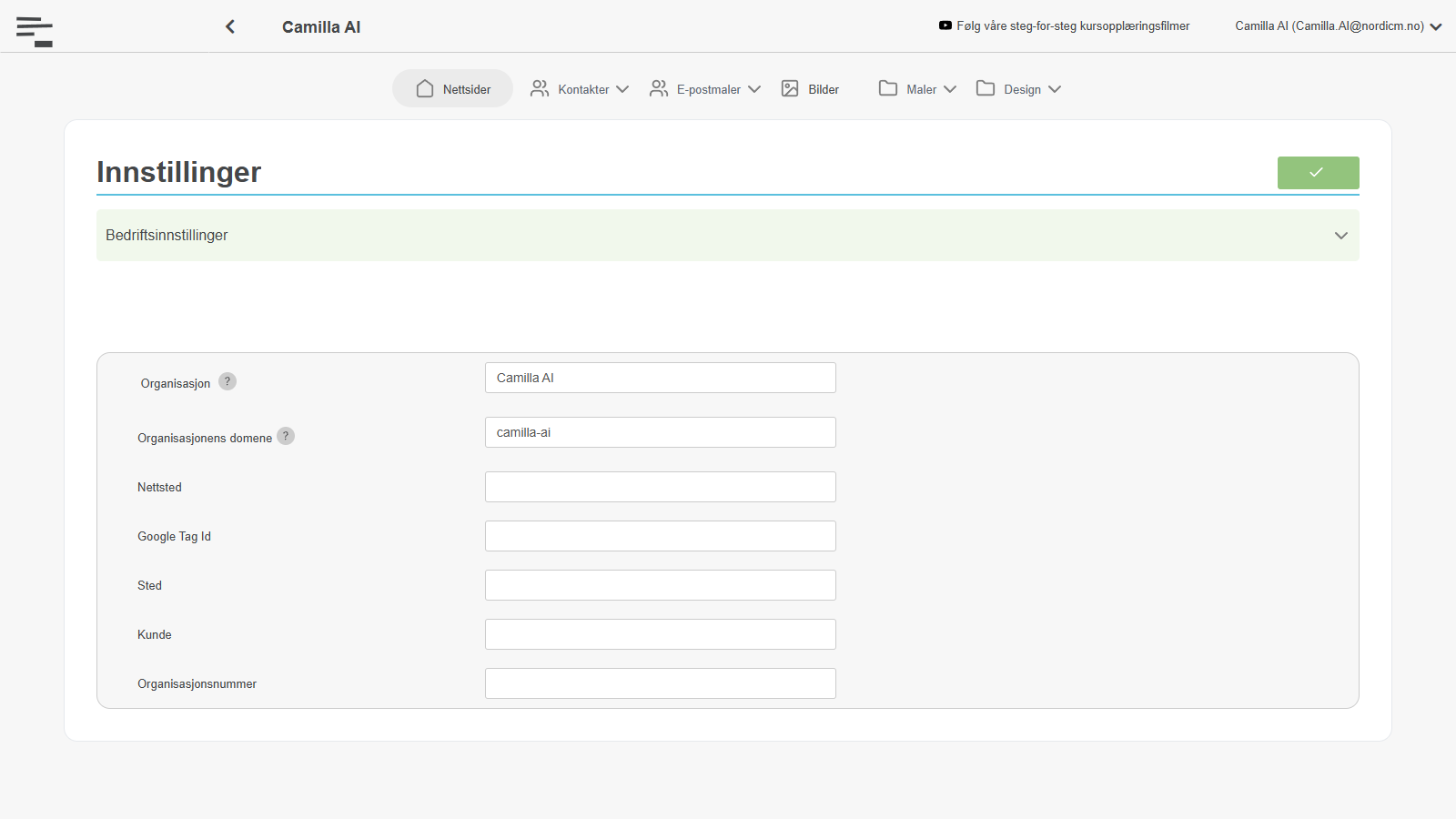The height and width of the screenshot is (819, 1456).
Task: Click the Camilla.AI@nordicm.no account name
Action: (1330, 25)
